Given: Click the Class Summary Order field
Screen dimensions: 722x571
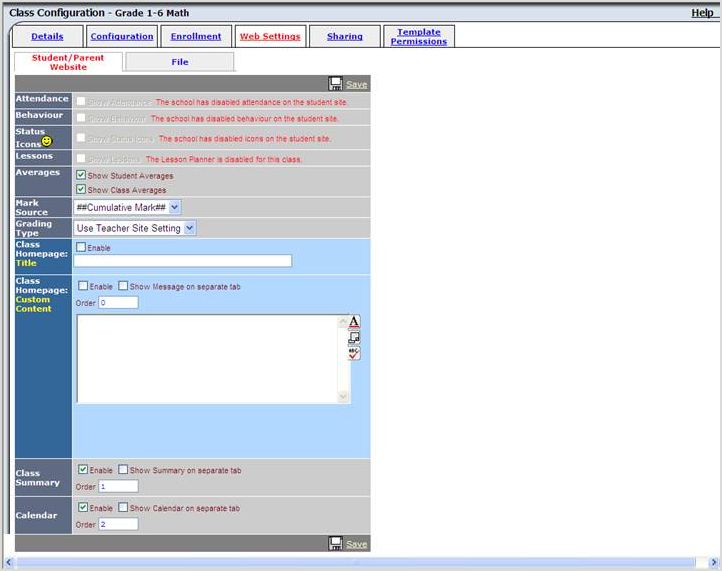Looking at the screenshot, I should 118,486.
